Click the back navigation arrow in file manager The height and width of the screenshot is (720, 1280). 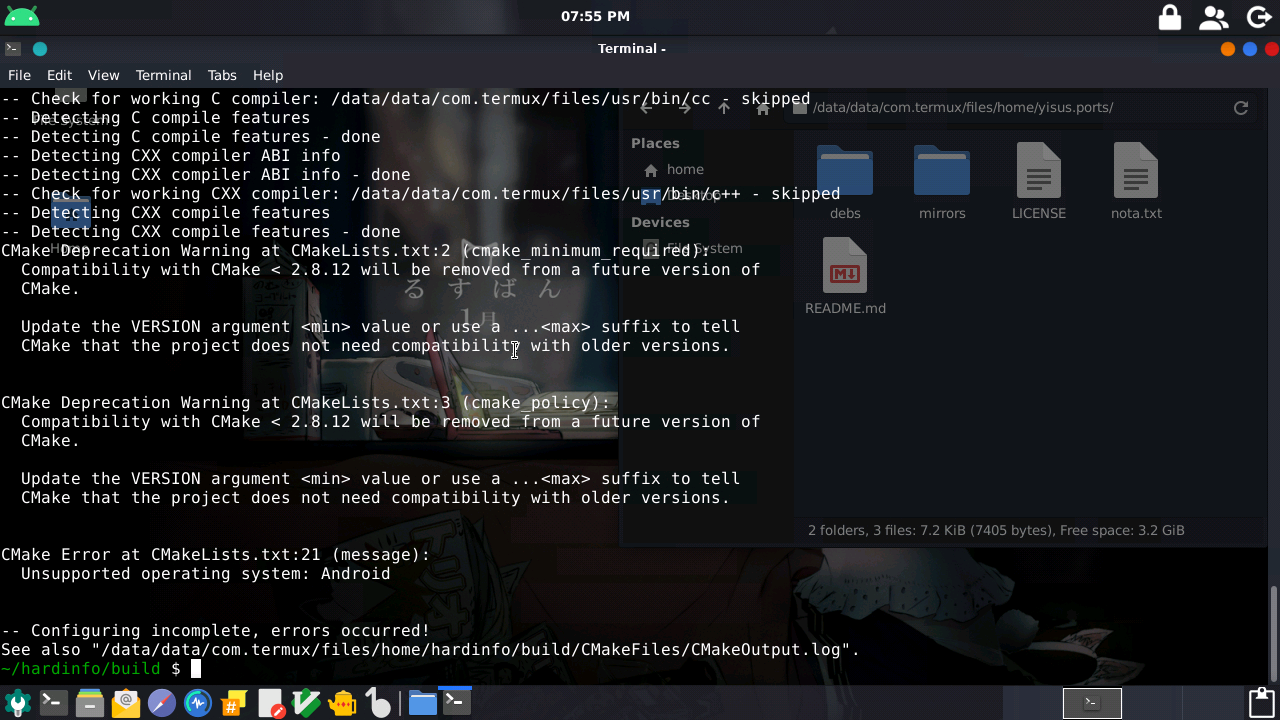coord(646,107)
